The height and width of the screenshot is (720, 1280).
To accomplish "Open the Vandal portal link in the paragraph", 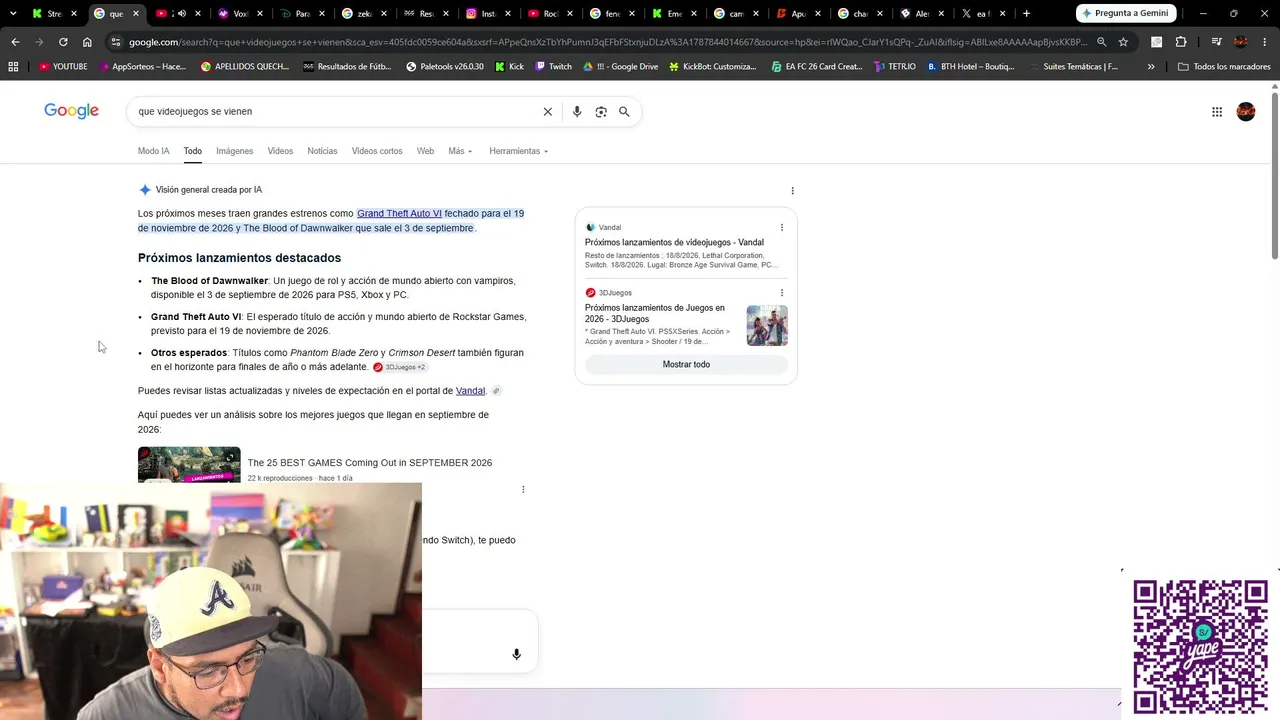I will [470, 391].
